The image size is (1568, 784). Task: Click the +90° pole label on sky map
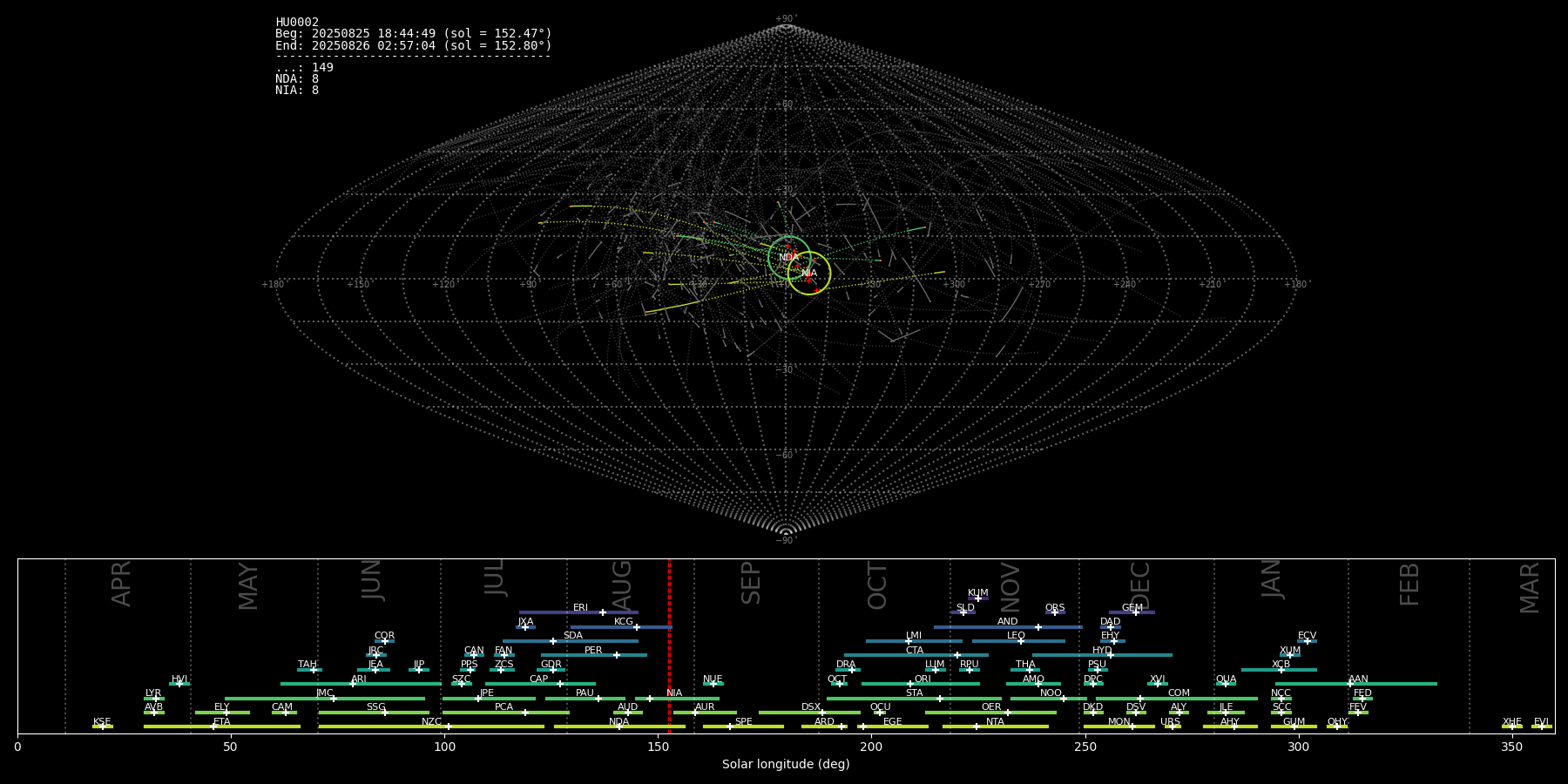pos(786,19)
